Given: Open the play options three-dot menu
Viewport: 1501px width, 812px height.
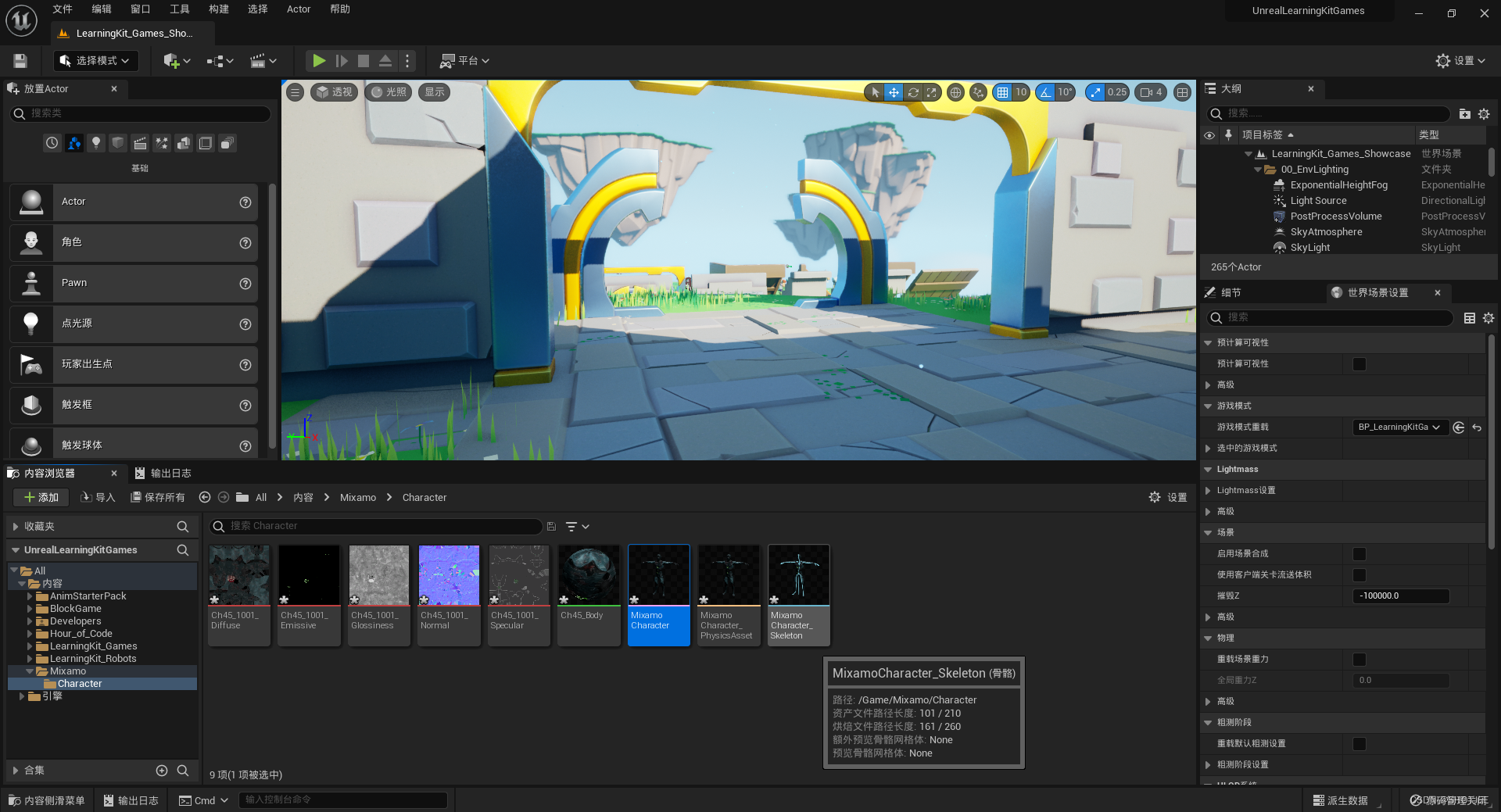Looking at the screenshot, I should (x=407, y=61).
